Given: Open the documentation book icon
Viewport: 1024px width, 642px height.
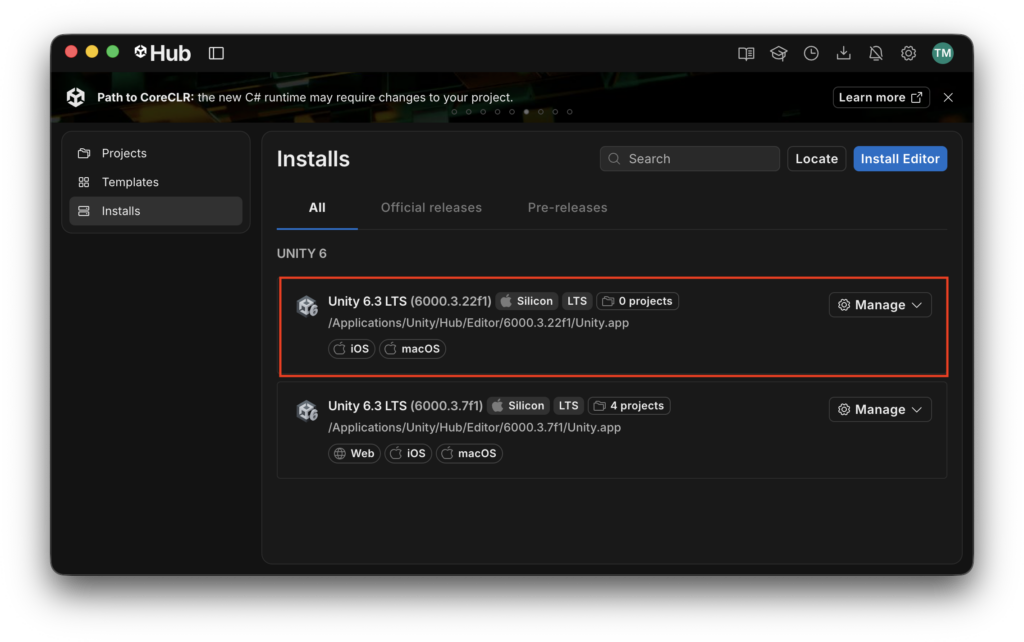Looking at the screenshot, I should (x=746, y=53).
